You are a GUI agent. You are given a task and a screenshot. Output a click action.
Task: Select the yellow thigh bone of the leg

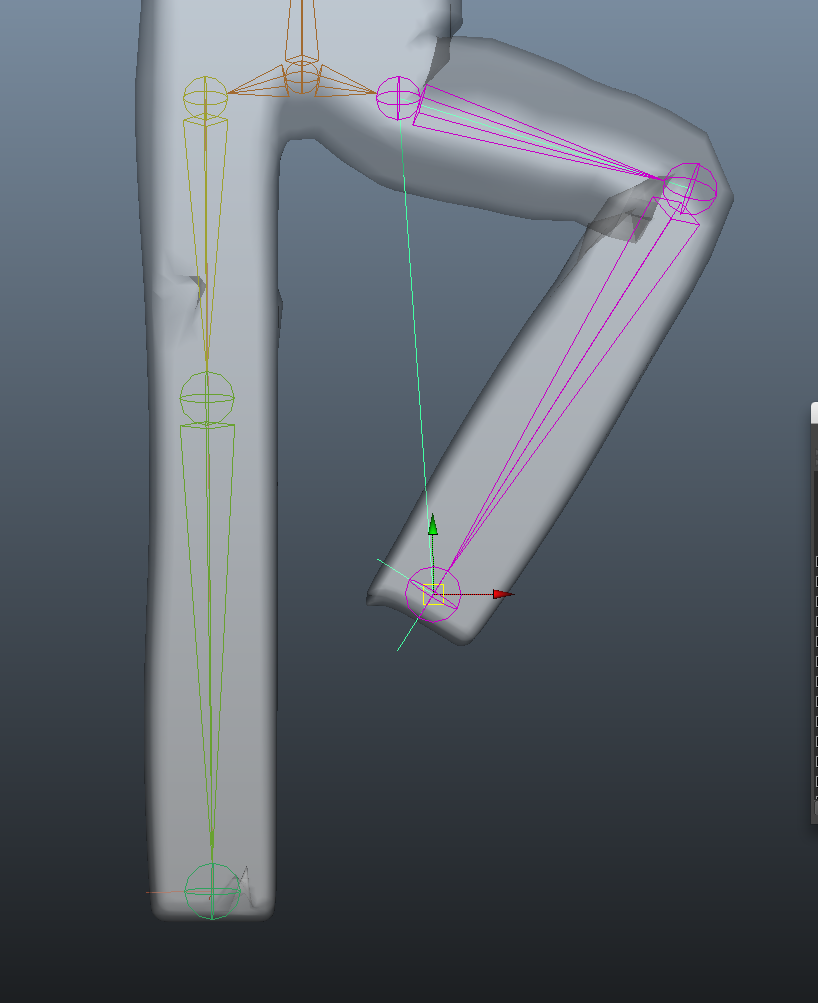[x=207, y=250]
